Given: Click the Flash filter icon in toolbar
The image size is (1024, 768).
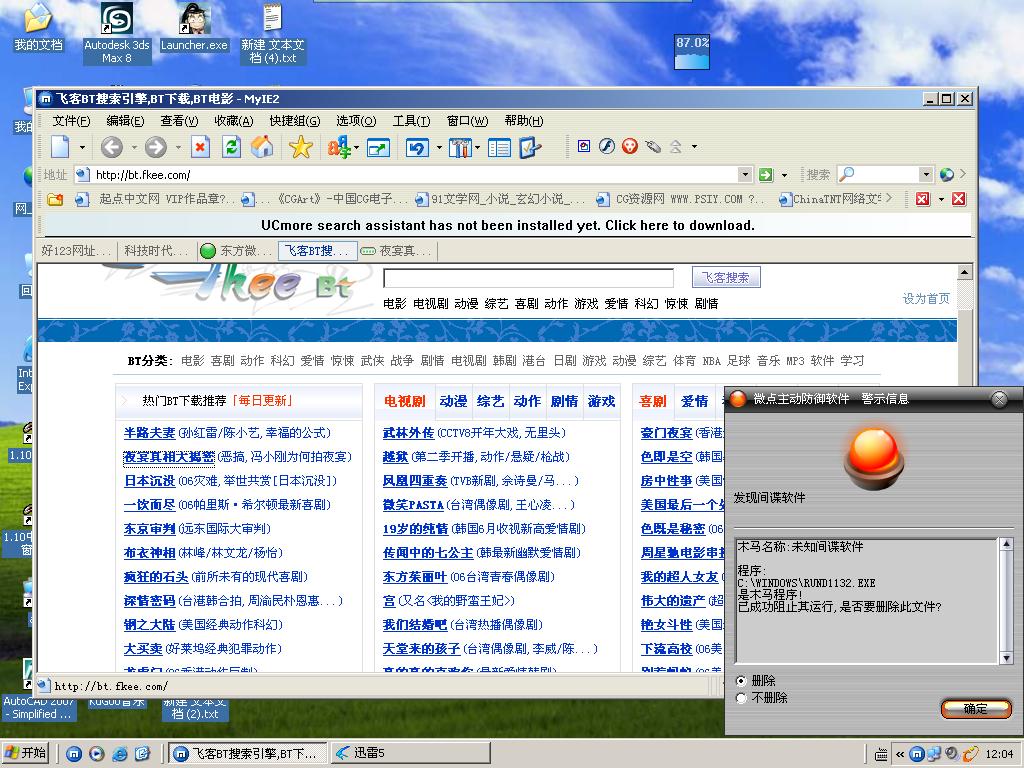Looking at the screenshot, I should [x=607, y=146].
